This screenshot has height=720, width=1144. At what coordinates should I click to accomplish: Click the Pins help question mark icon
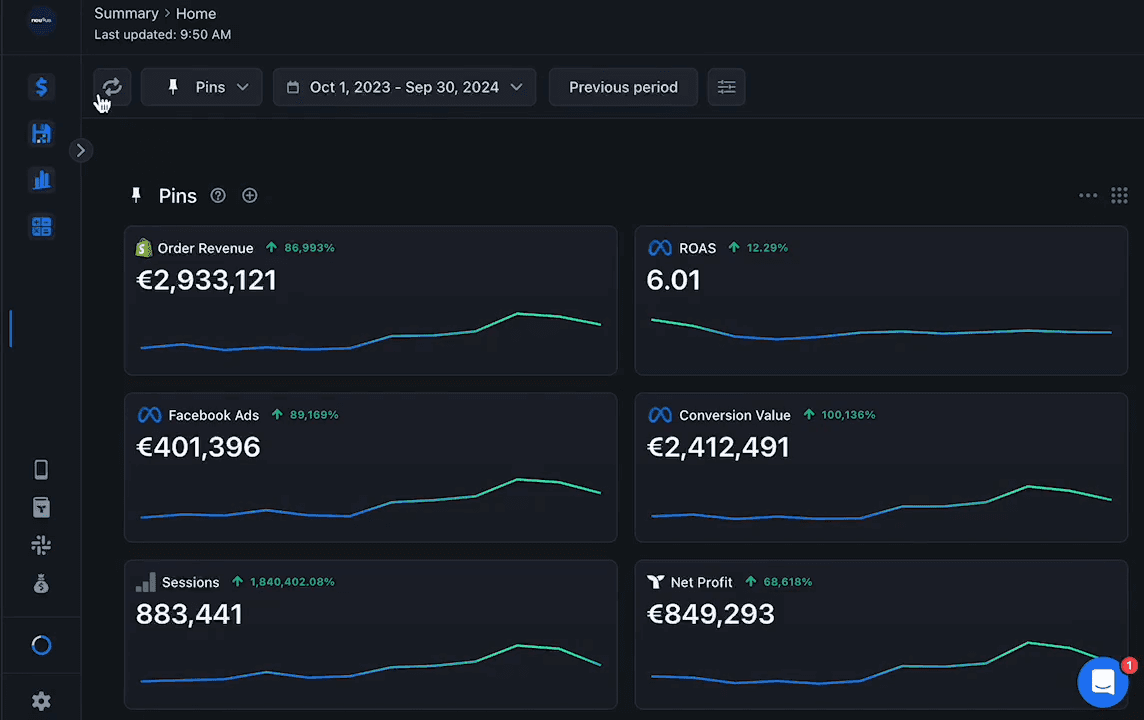click(218, 196)
